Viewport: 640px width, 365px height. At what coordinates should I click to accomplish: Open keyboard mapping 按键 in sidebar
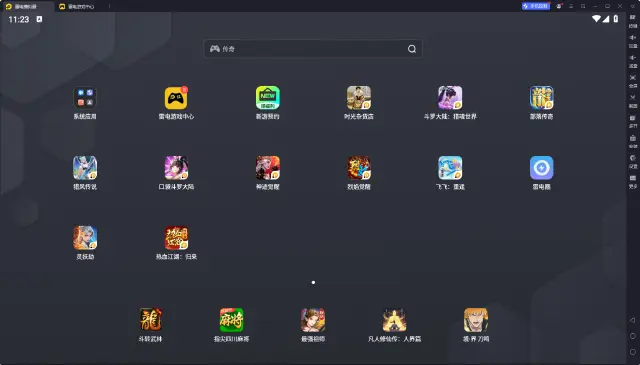click(x=633, y=21)
